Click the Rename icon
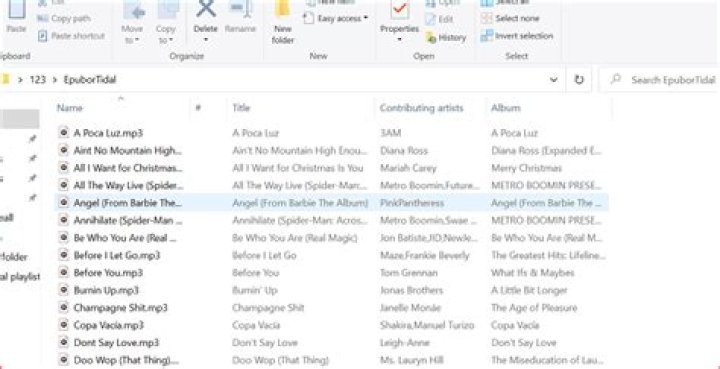The image size is (720, 369). click(x=240, y=9)
